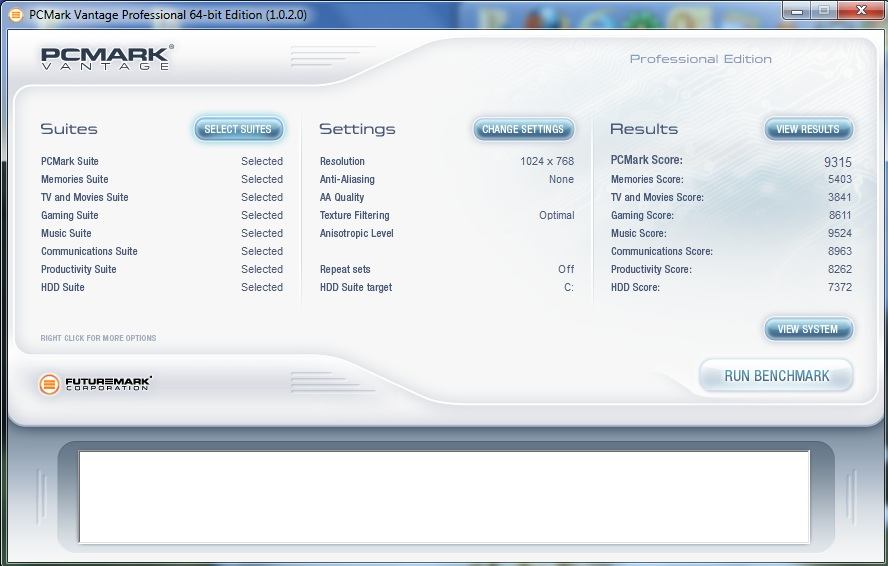Click the PCMark title bar app icon
Viewport: 888px width, 566px height.
click(16, 14)
